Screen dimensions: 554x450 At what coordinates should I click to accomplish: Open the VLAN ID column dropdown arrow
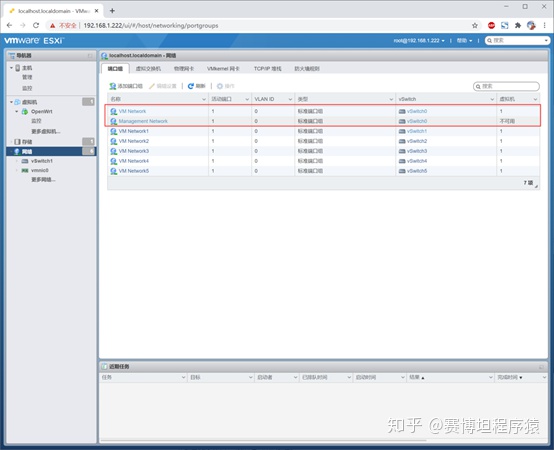(290, 99)
